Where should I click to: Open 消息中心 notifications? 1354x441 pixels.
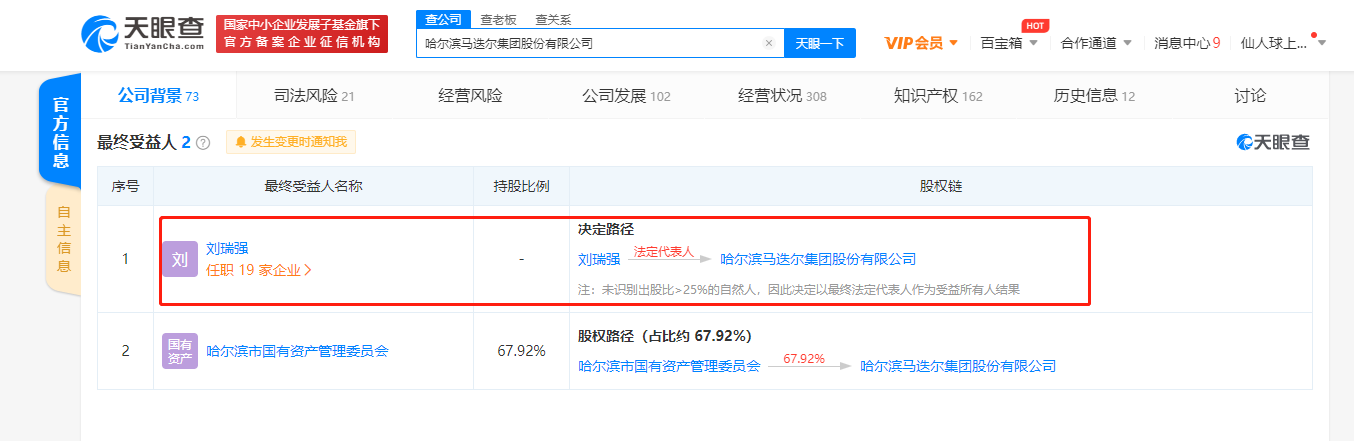point(1186,43)
